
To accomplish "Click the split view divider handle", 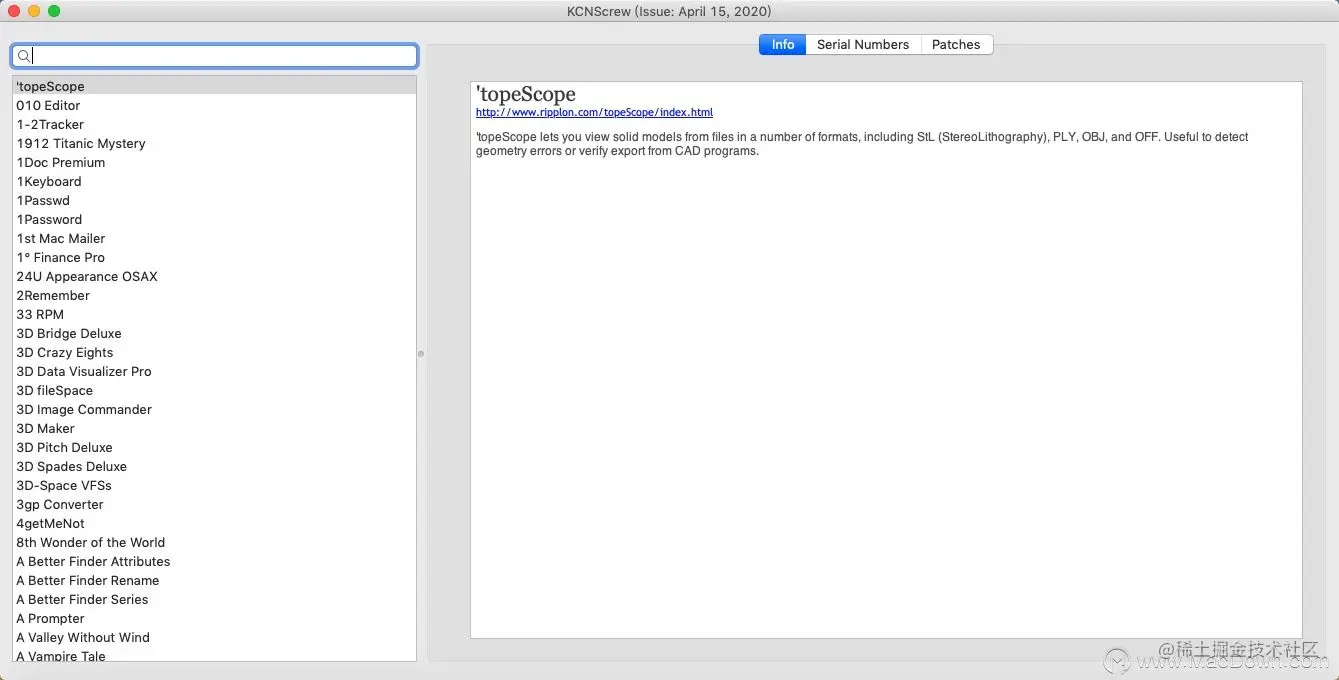I will click(x=421, y=353).
